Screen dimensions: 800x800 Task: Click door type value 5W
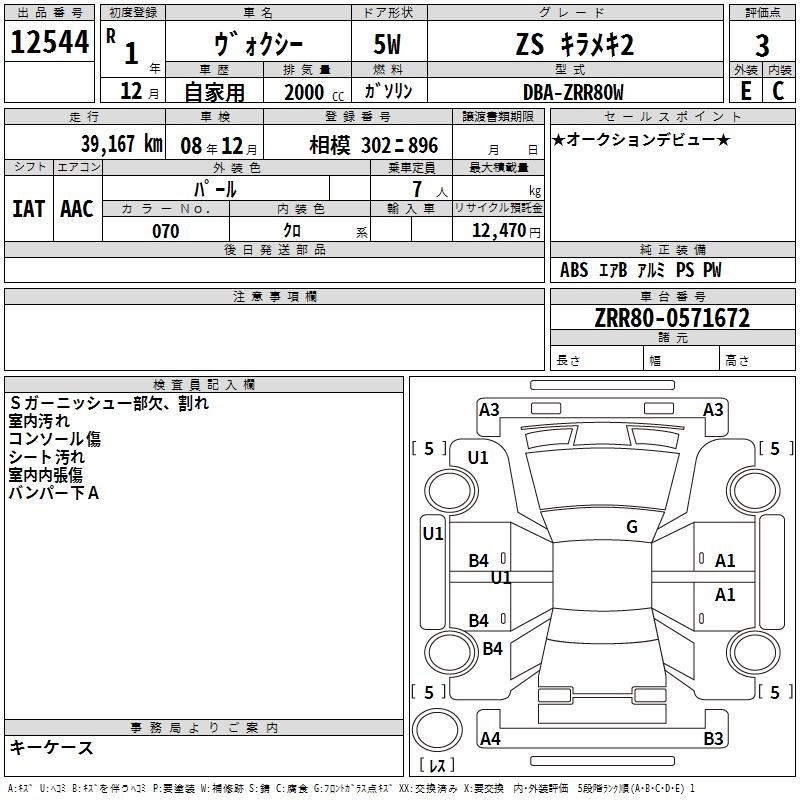click(387, 44)
